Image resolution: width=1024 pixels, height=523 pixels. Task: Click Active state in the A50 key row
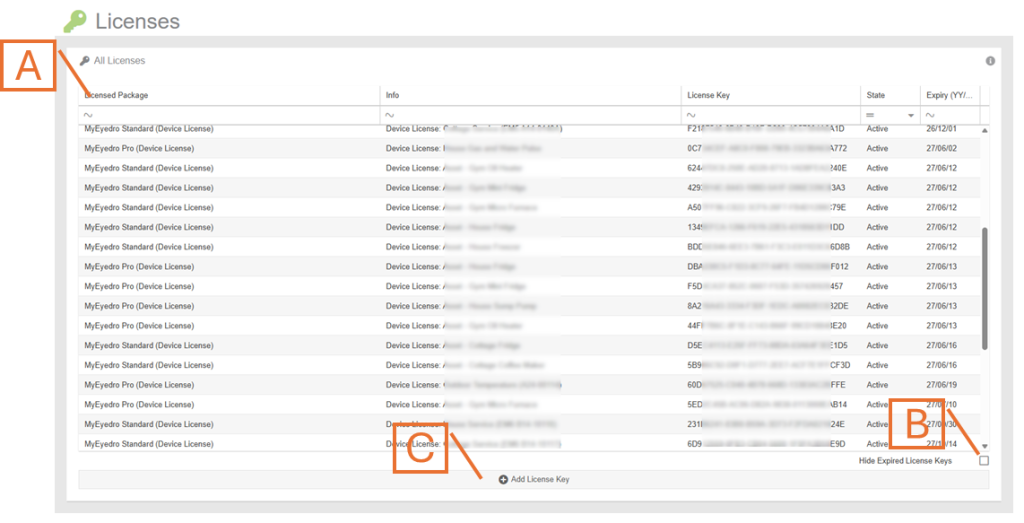click(x=877, y=208)
